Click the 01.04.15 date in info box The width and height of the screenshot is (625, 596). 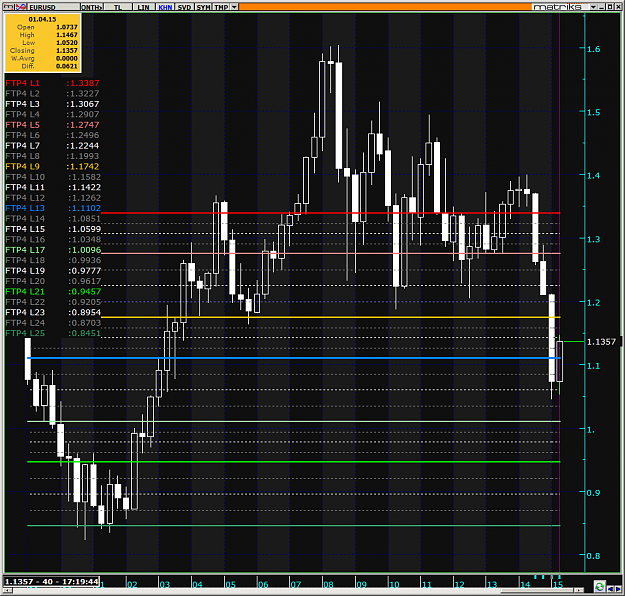(42, 19)
